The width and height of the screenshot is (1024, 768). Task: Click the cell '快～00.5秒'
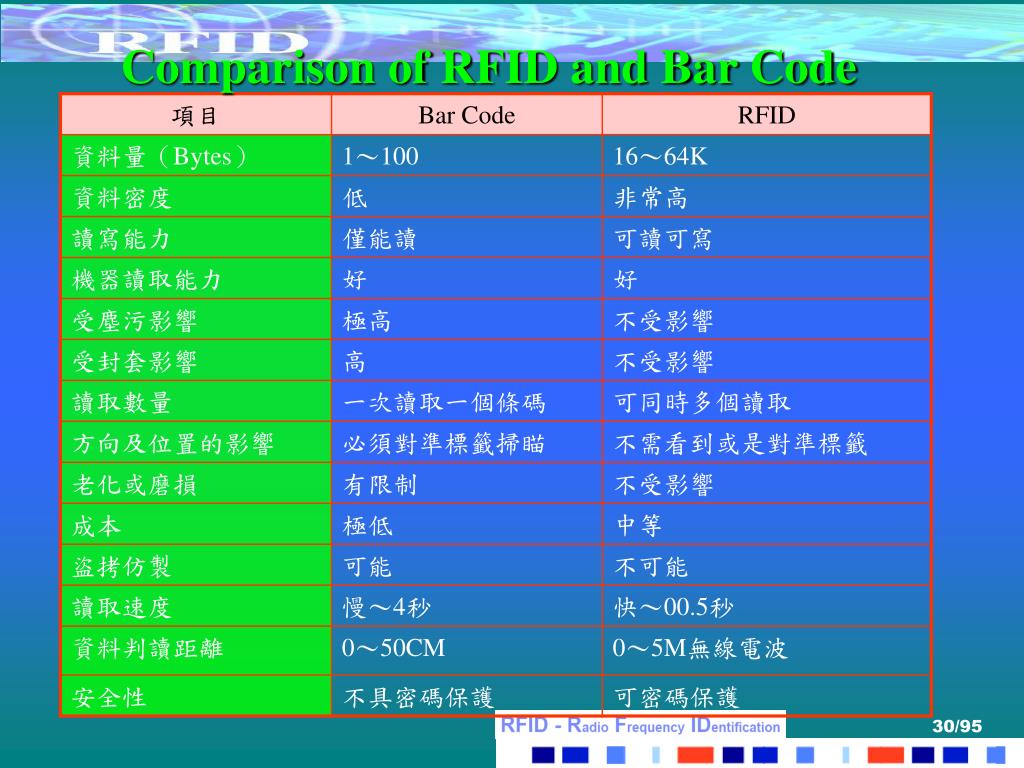coord(766,608)
